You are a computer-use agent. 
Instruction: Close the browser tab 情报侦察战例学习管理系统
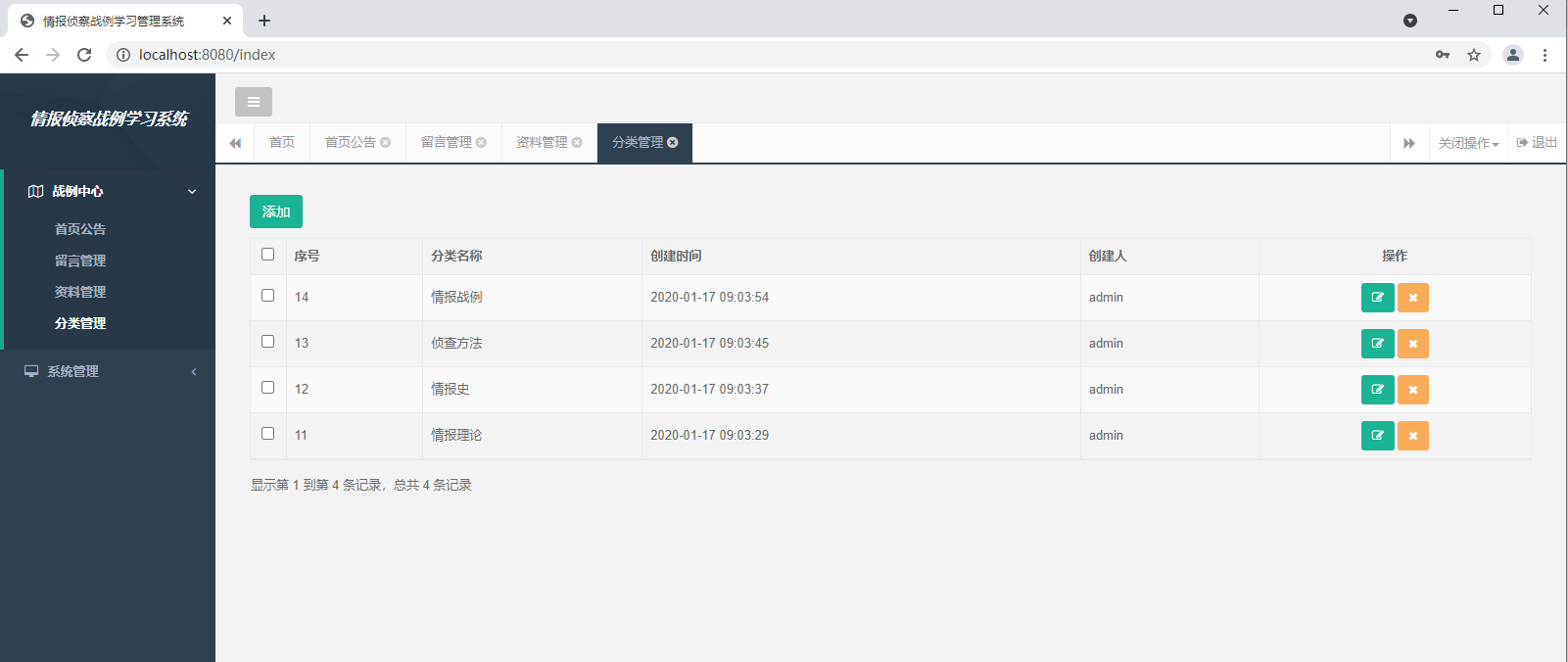[227, 21]
